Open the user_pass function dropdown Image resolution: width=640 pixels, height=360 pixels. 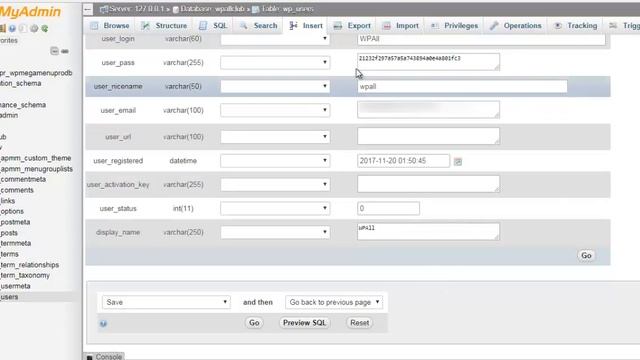[x=275, y=62]
